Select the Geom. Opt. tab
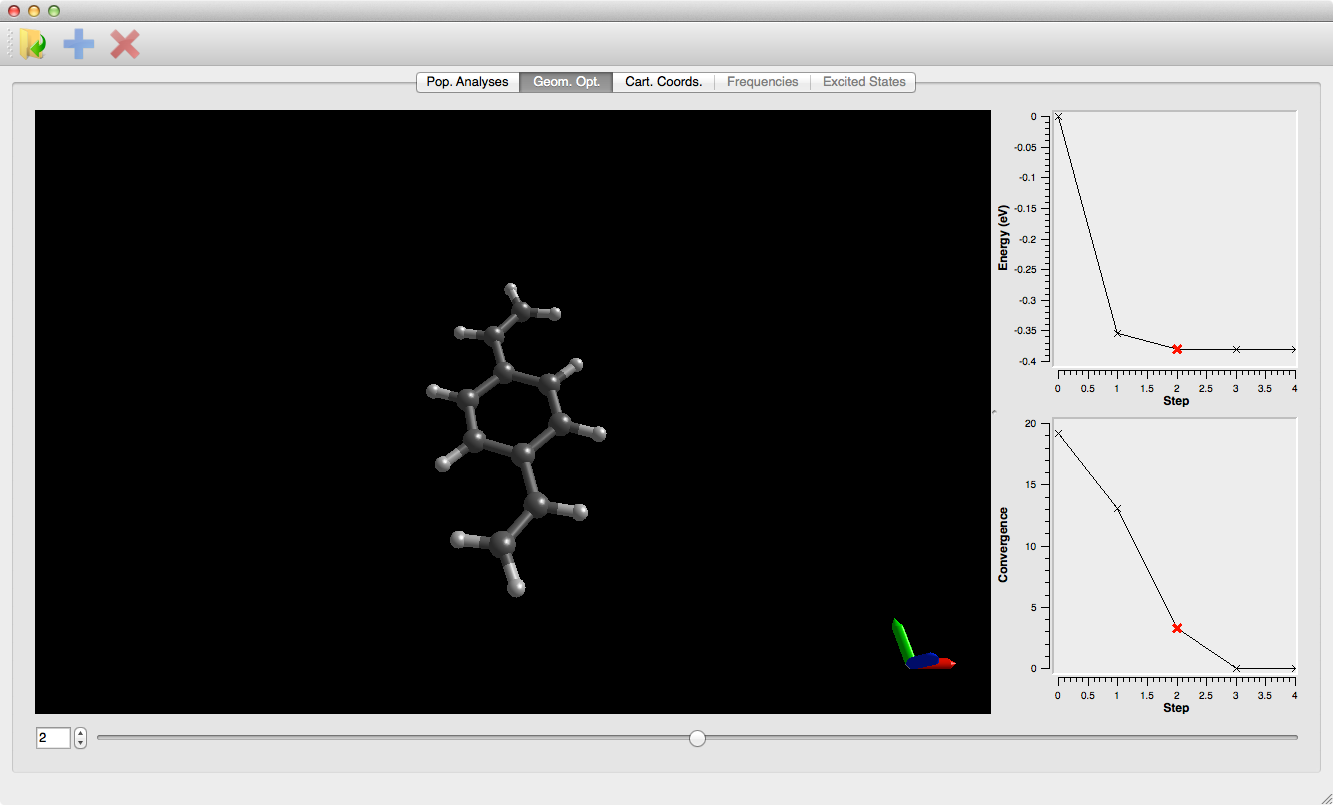 click(x=566, y=82)
